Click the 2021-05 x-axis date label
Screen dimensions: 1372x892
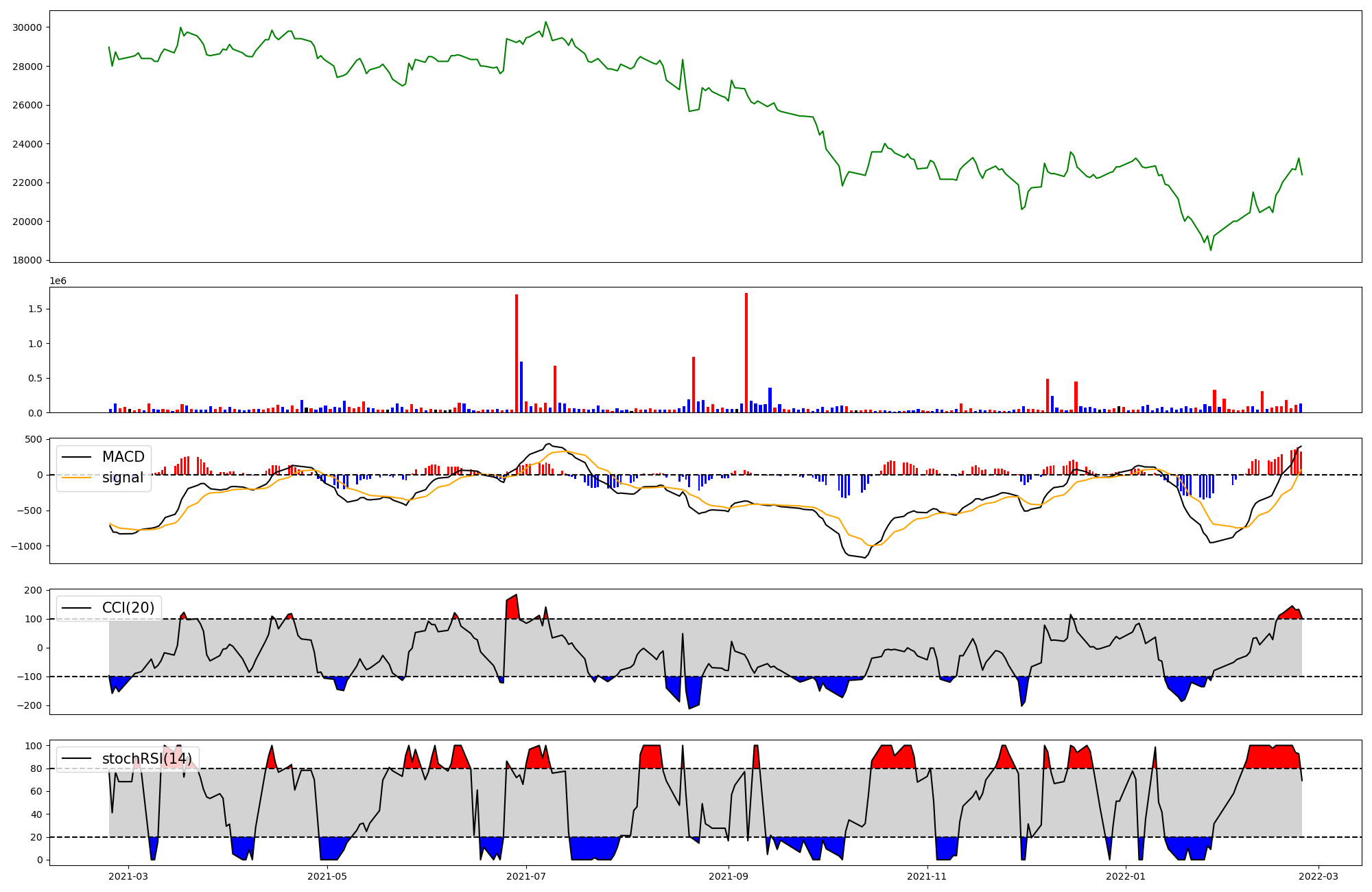coord(327,876)
